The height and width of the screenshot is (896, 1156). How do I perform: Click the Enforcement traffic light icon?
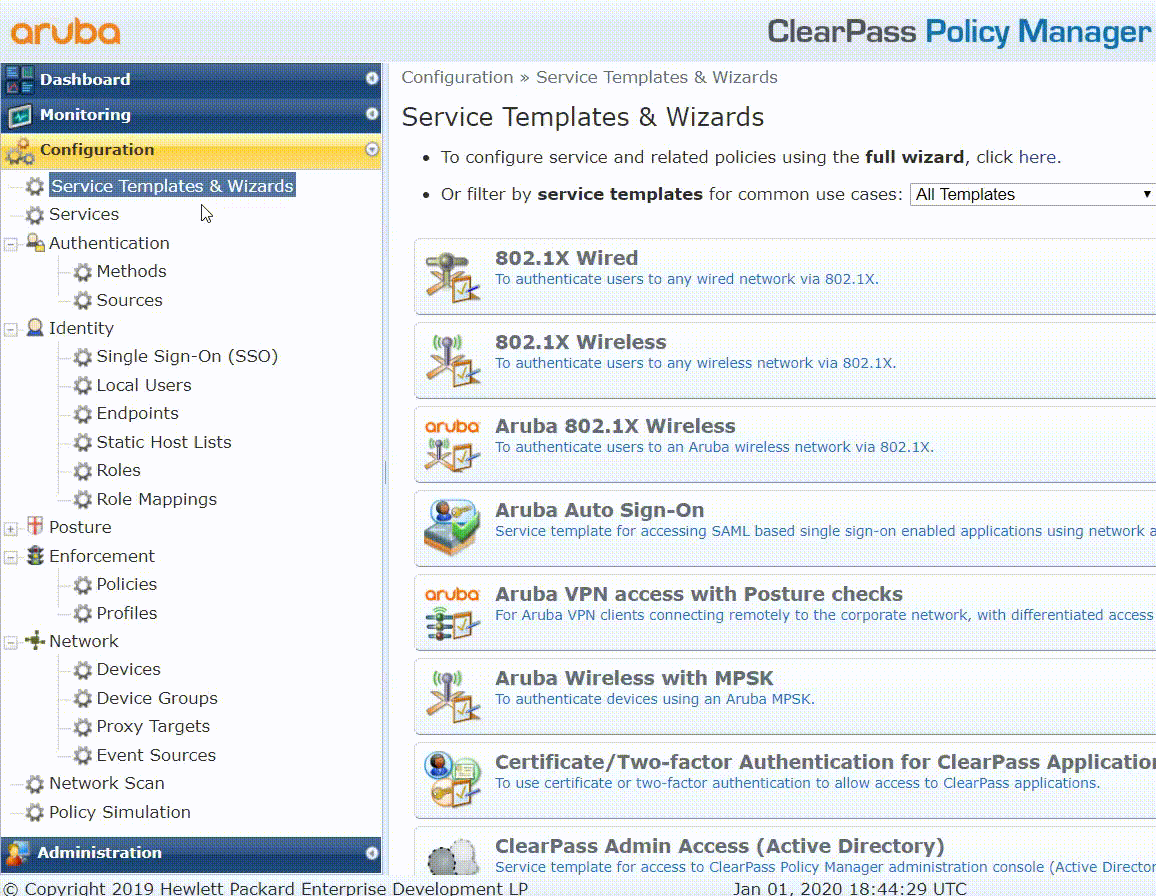pyautogui.click(x=35, y=555)
